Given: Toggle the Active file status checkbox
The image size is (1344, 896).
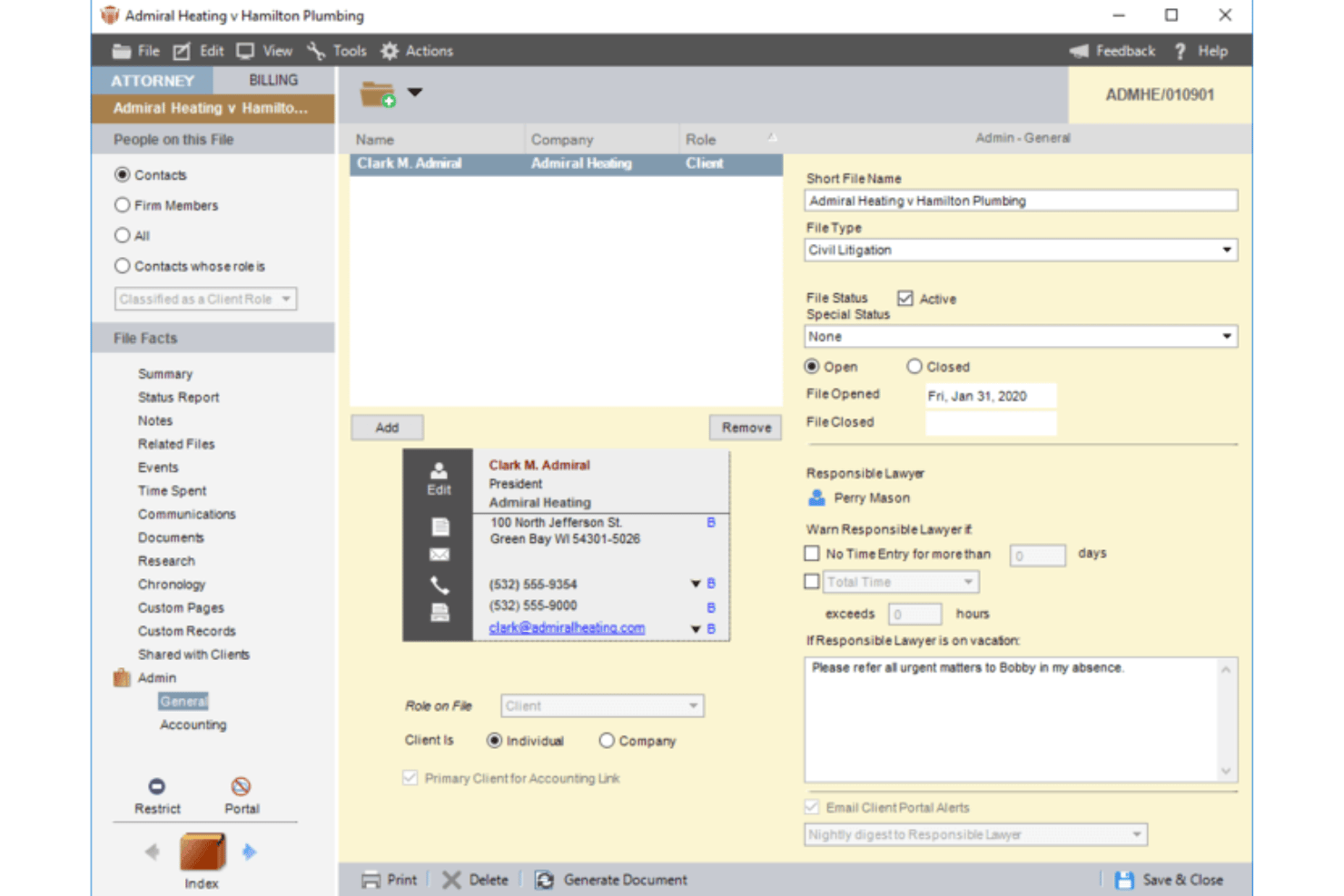Looking at the screenshot, I should [904, 298].
